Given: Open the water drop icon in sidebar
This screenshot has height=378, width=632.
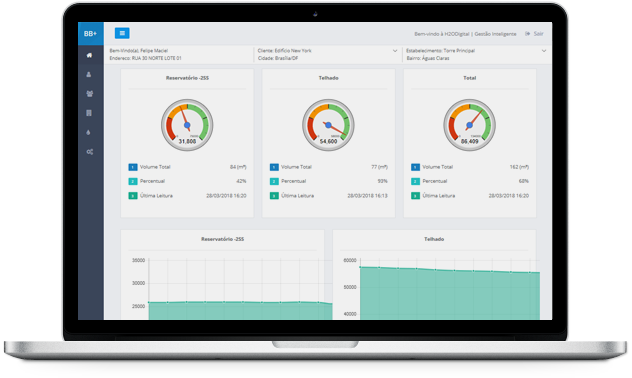Looking at the screenshot, I should (88, 132).
